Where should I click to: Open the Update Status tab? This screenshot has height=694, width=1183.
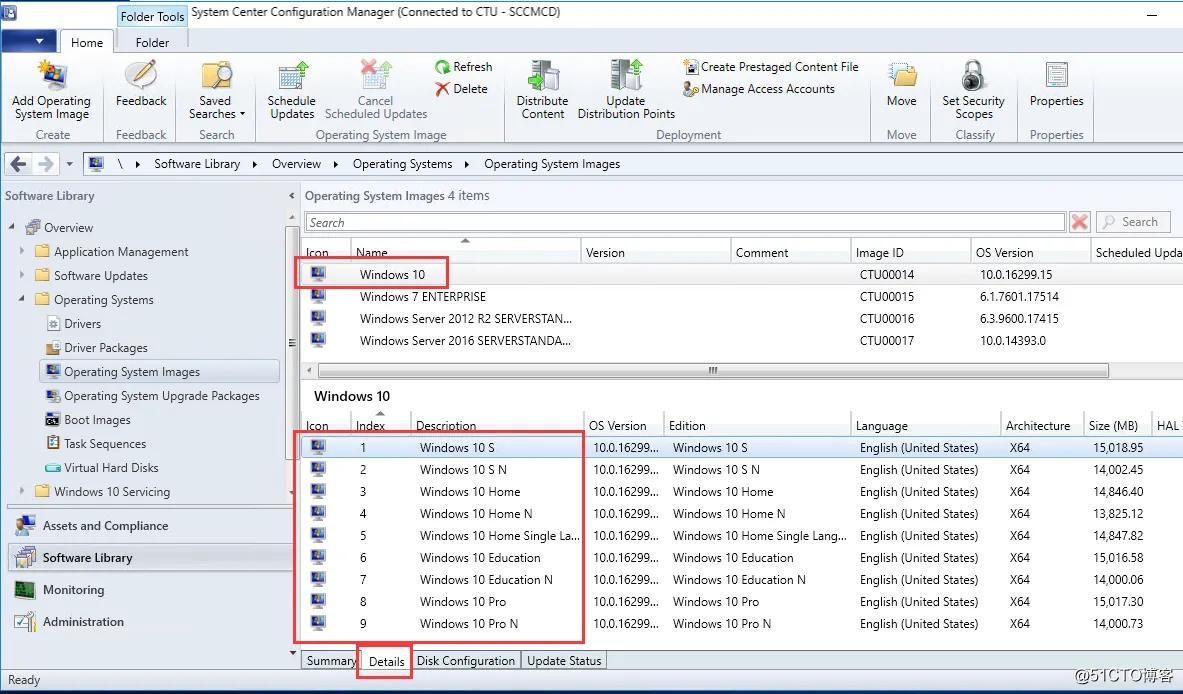point(564,661)
